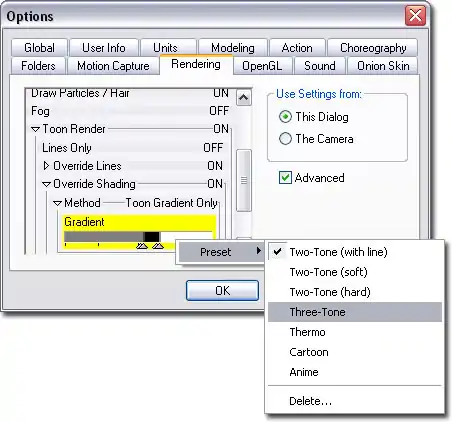The image size is (452, 422).
Task: Collapse the Toon Render section
Action: pyautogui.click(x=35, y=129)
